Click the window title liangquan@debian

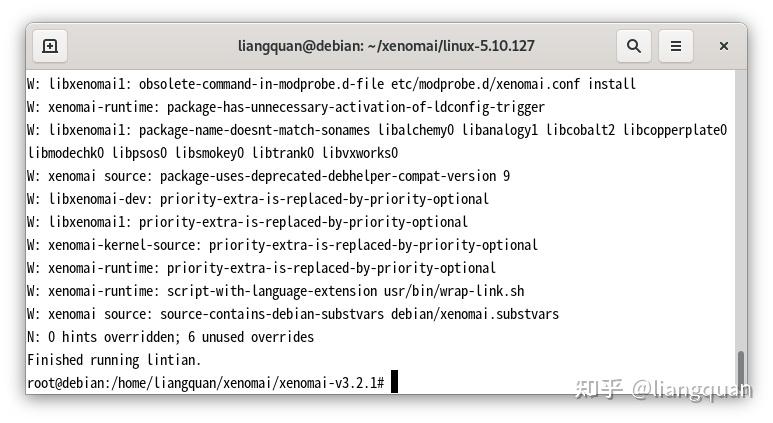tap(385, 46)
